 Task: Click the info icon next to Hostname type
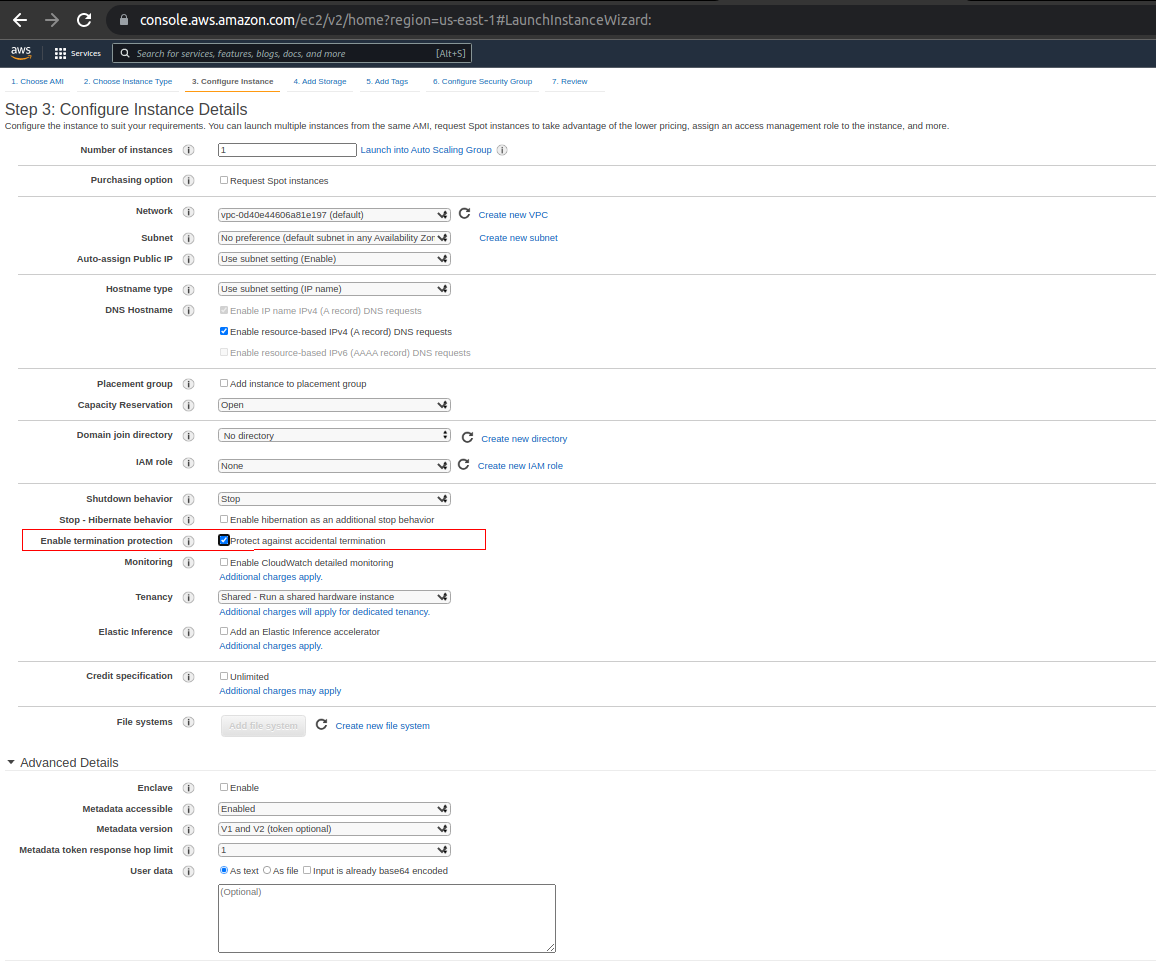tap(189, 290)
